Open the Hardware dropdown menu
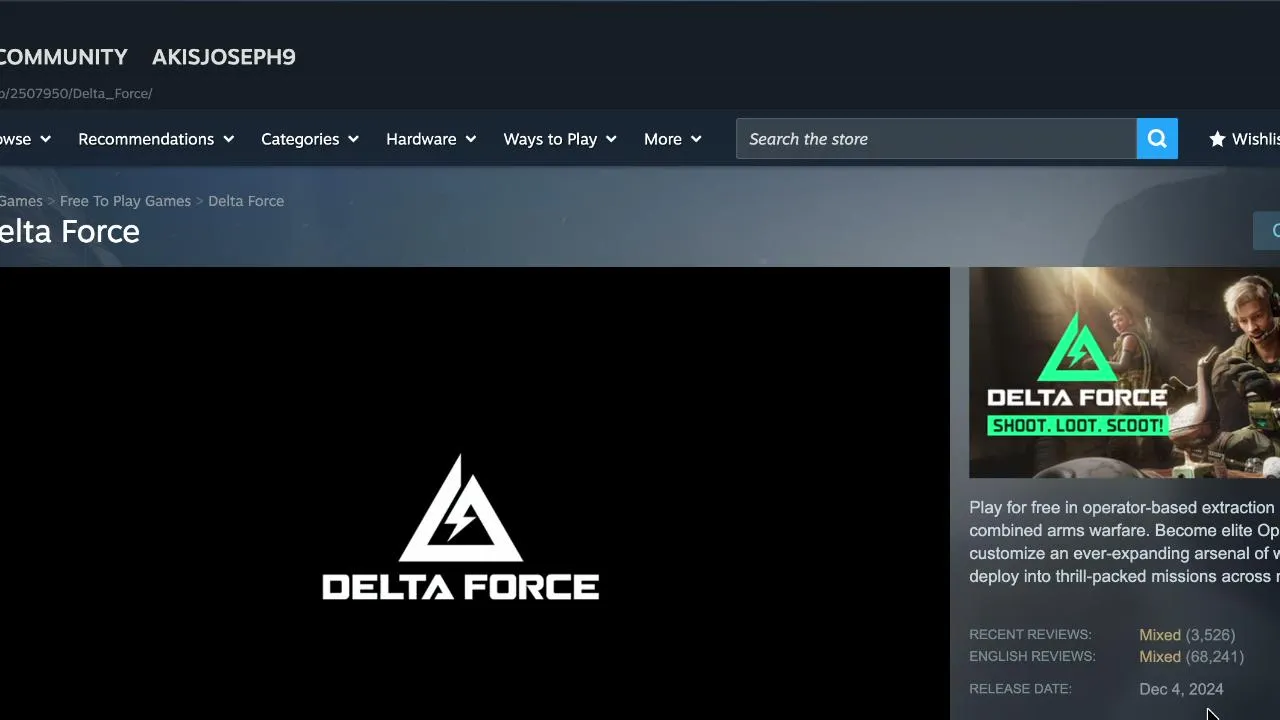 (x=431, y=139)
